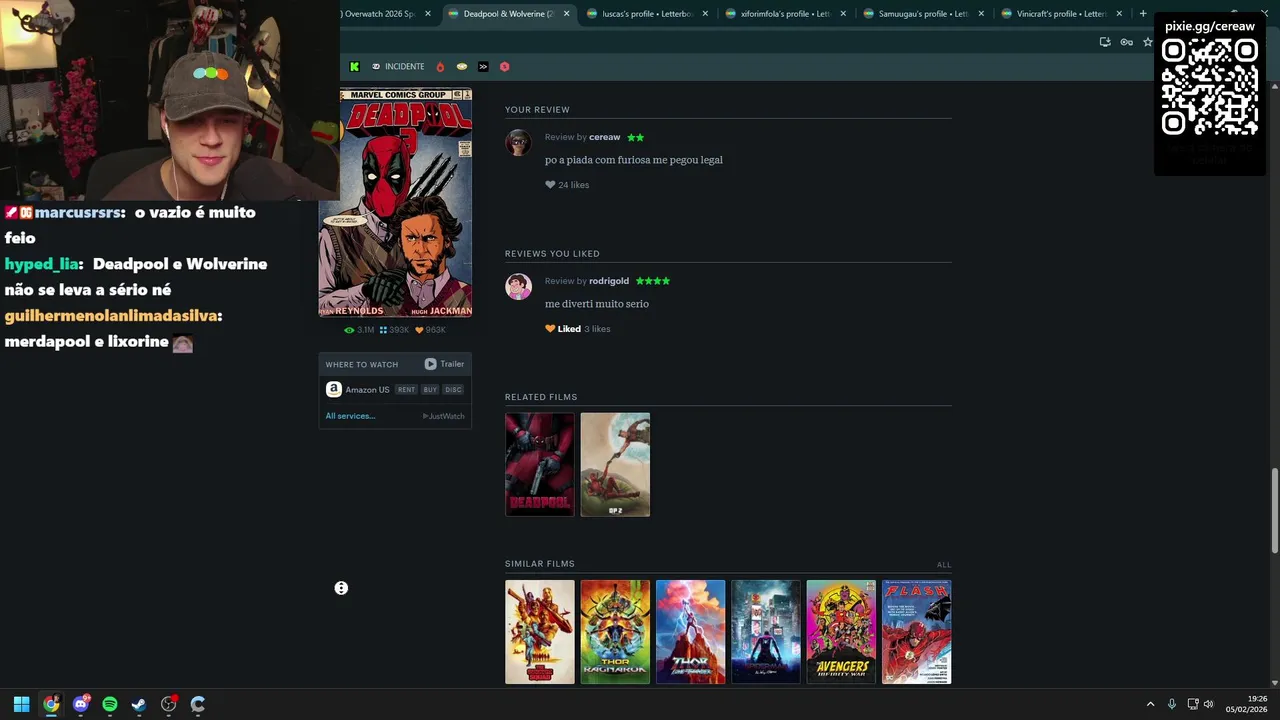Screen dimensions: 1280x720
Task: Open the red hexagon bookmark icon
Action: click(x=504, y=66)
